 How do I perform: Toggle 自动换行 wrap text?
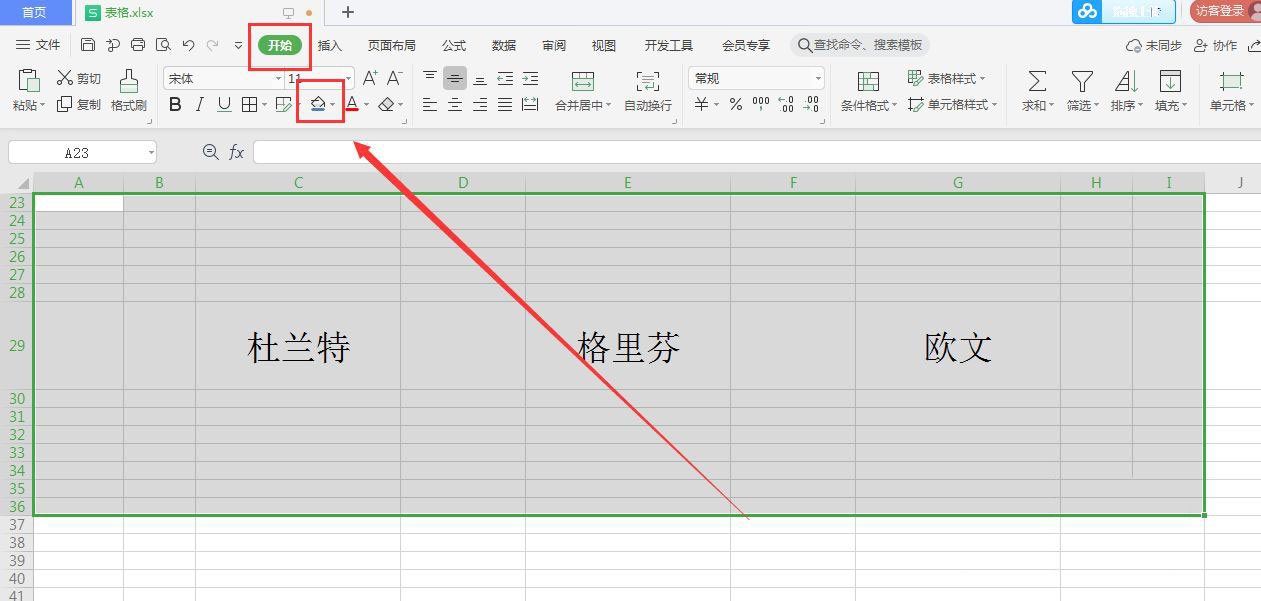[x=648, y=90]
